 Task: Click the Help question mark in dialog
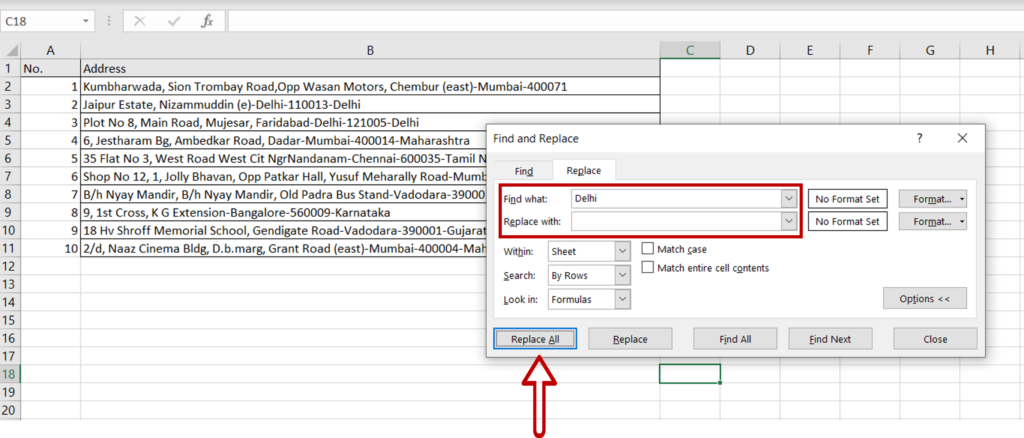point(920,138)
